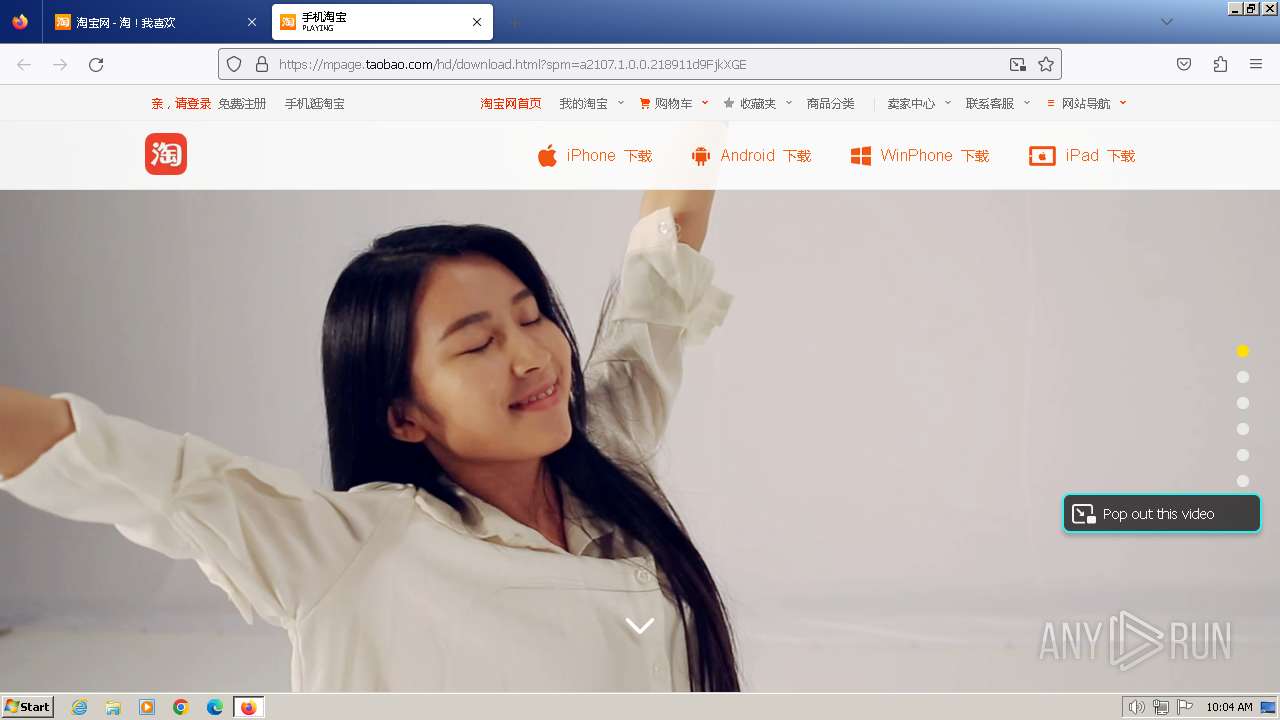Viewport: 1280px width, 720px height.
Task: Click the clock in system tray
Action: 1229,707
